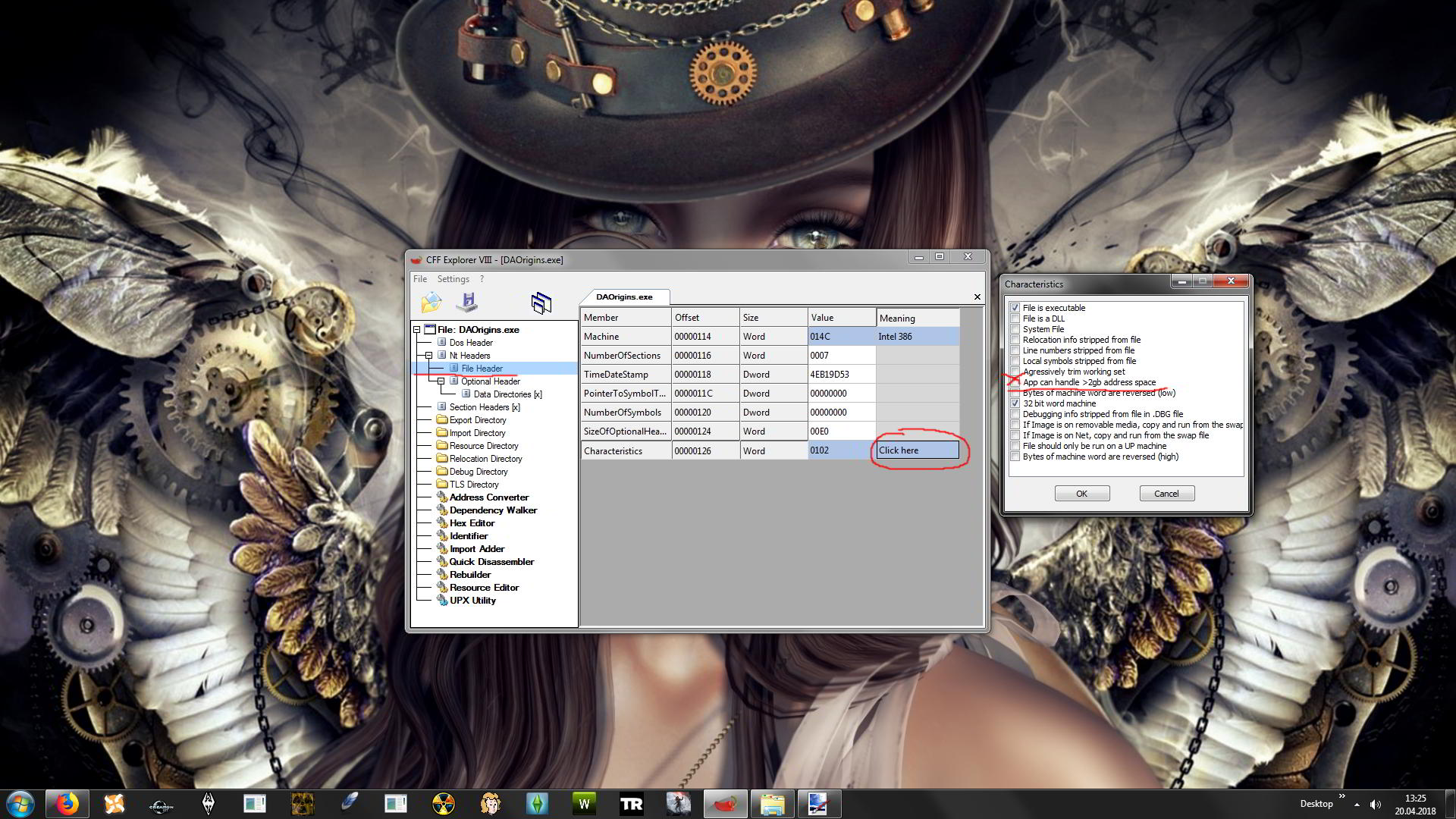The width and height of the screenshot is (1456, 819).
Task: Launch Firefox from the taskbar
Action: pos(67,804)
